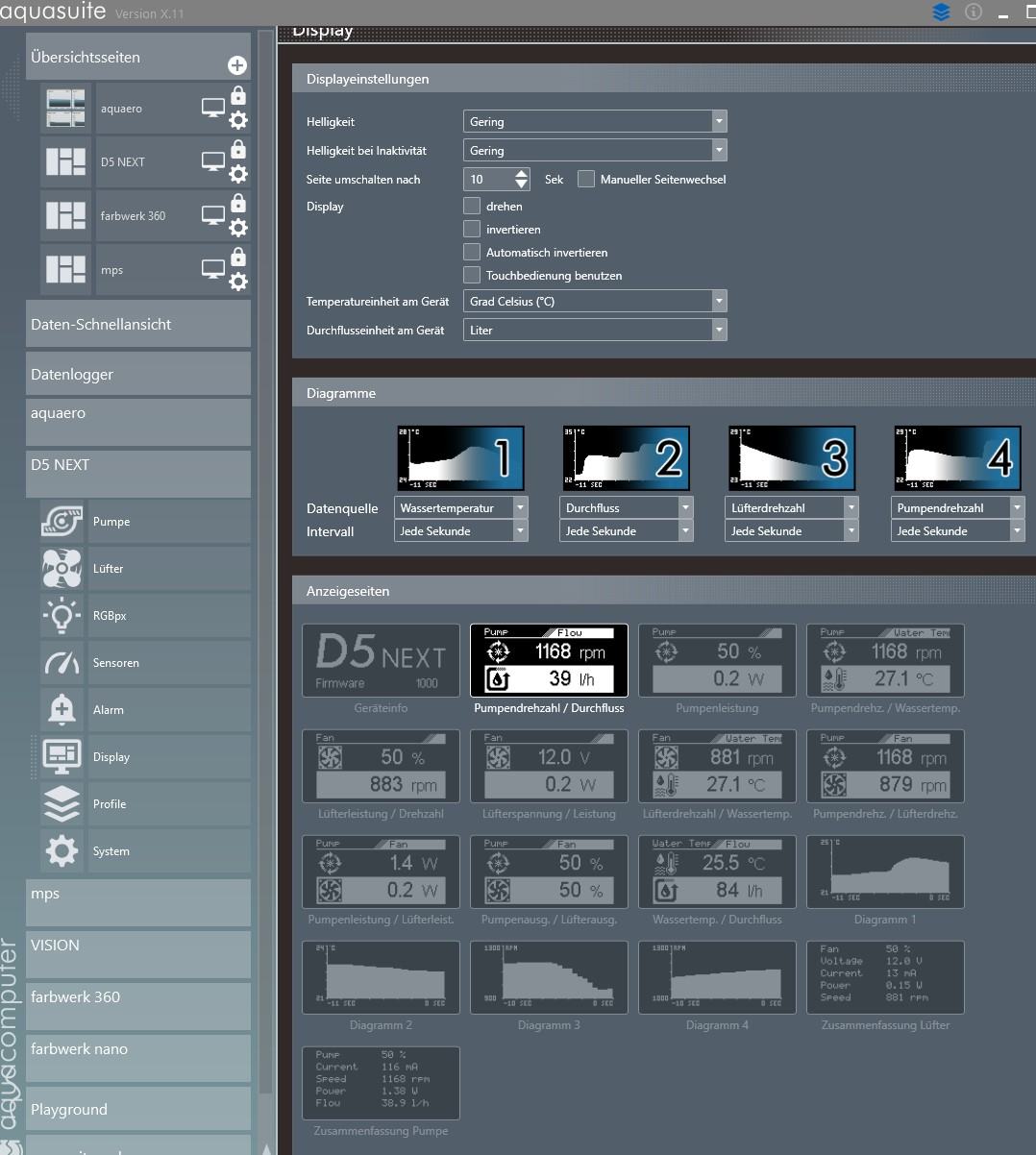Open interval dropdown under Wassertemperatur
Screen dimensions: 1036x1155
point(461,530)
